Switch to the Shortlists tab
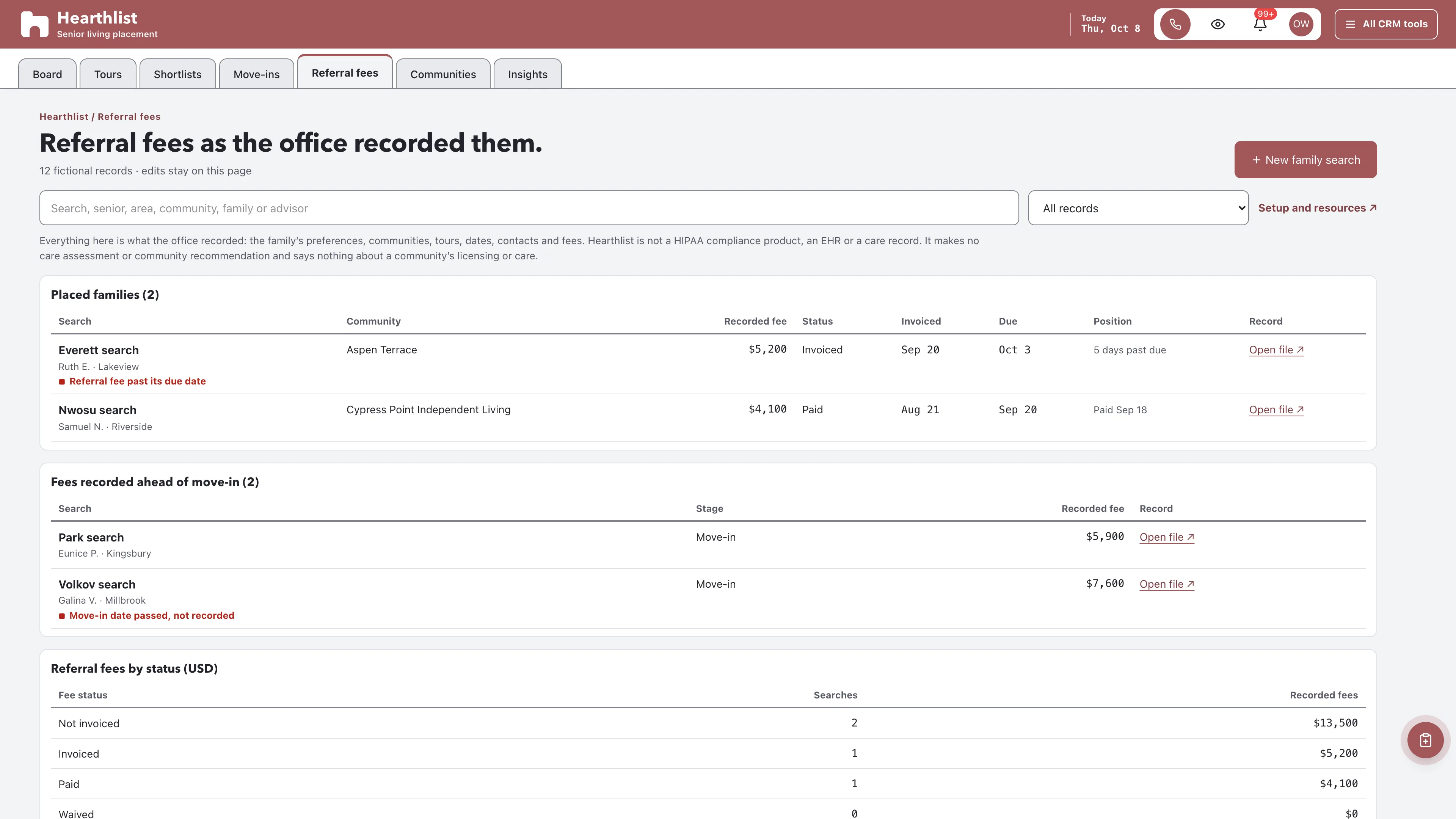The width and height of the screenshot is (1456, 819). [177, 74]
